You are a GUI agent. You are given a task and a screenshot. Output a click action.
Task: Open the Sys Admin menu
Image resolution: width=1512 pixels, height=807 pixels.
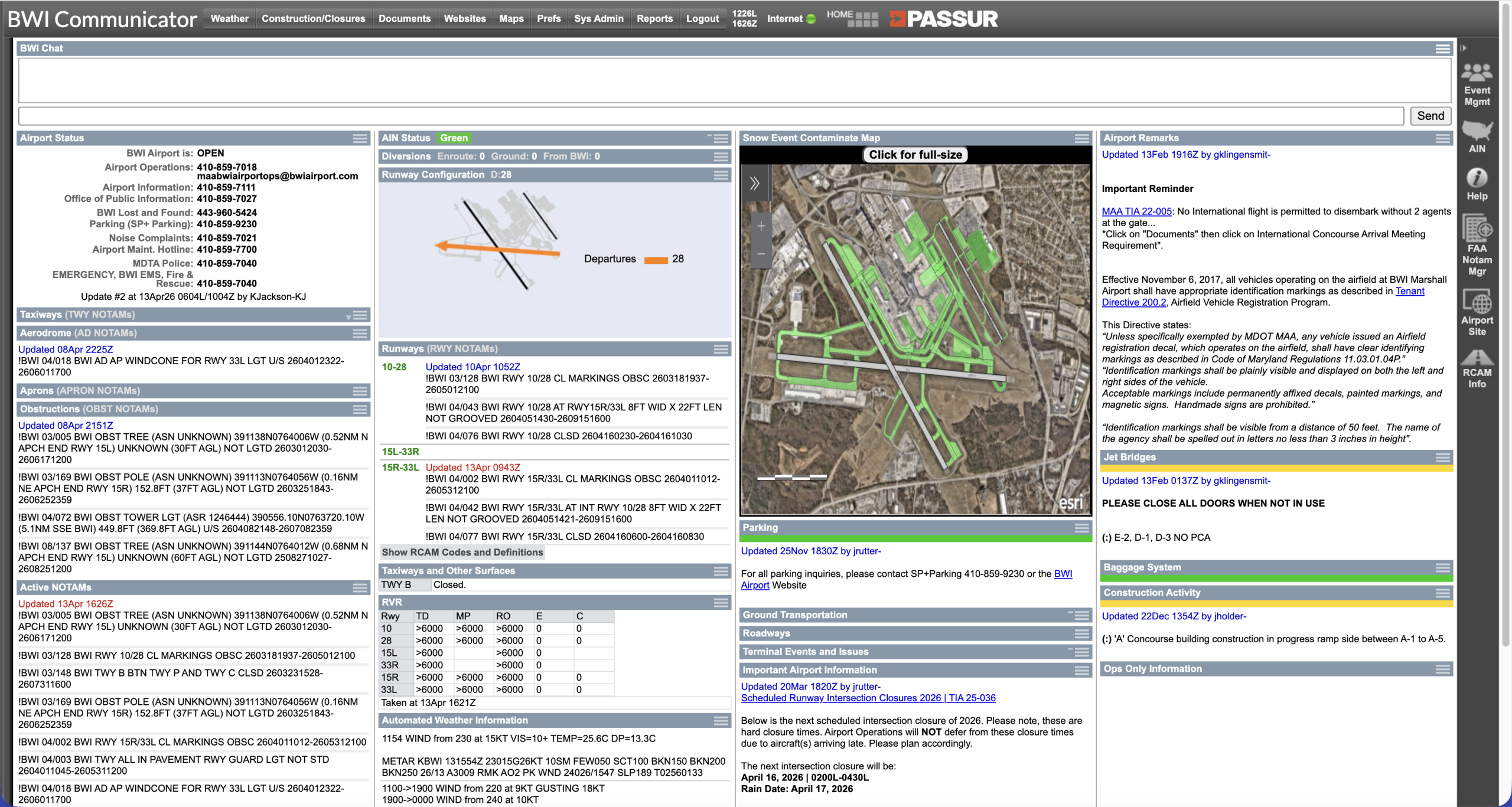[598, 18]
